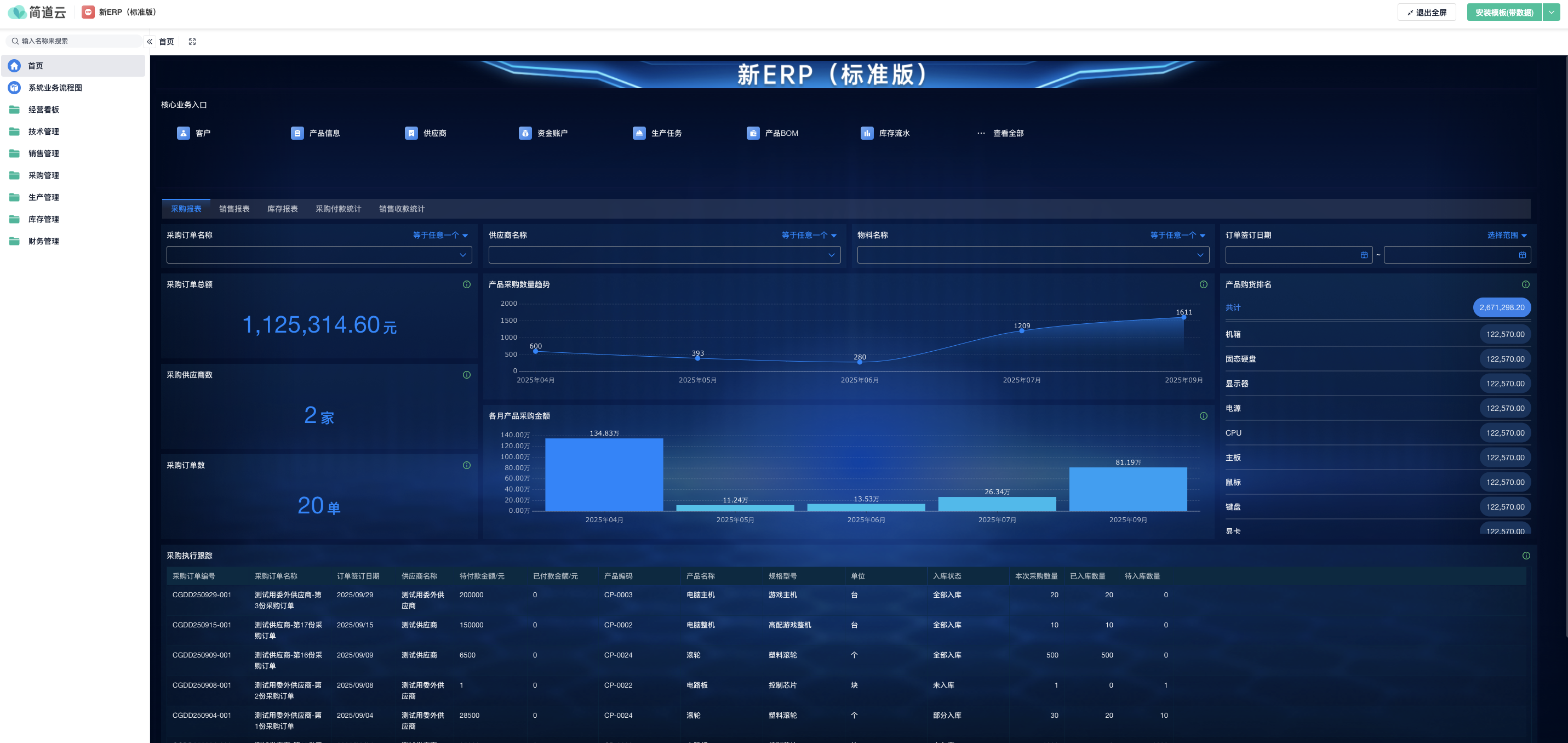This screenshot has height=743, width=1568.
Task: Switch to 库存报表 tab
Action: [x=283, y=209]
